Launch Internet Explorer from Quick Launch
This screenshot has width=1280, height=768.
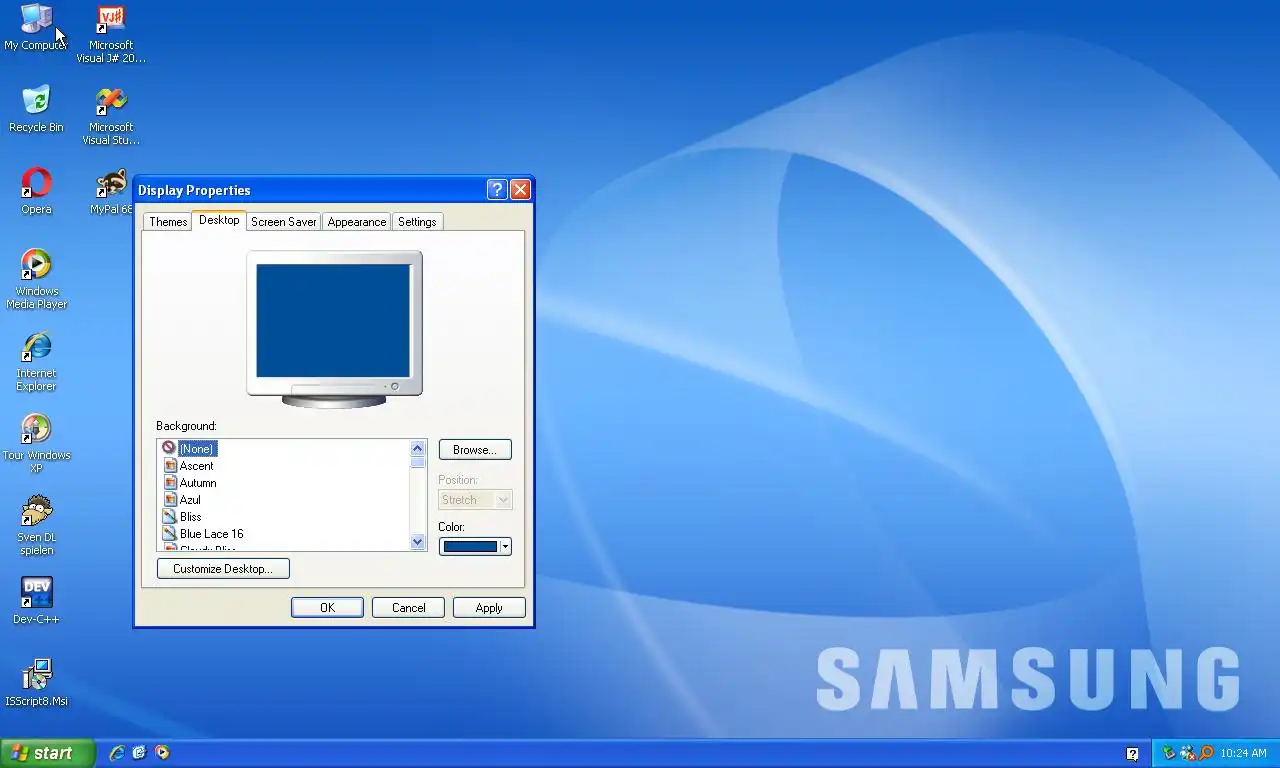click(x=117, y=753)
